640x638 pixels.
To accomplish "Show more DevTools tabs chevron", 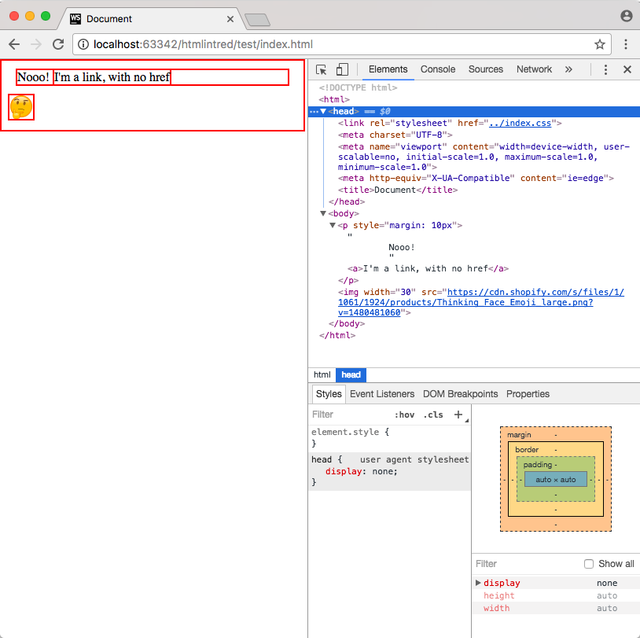I will click(569, 69).
